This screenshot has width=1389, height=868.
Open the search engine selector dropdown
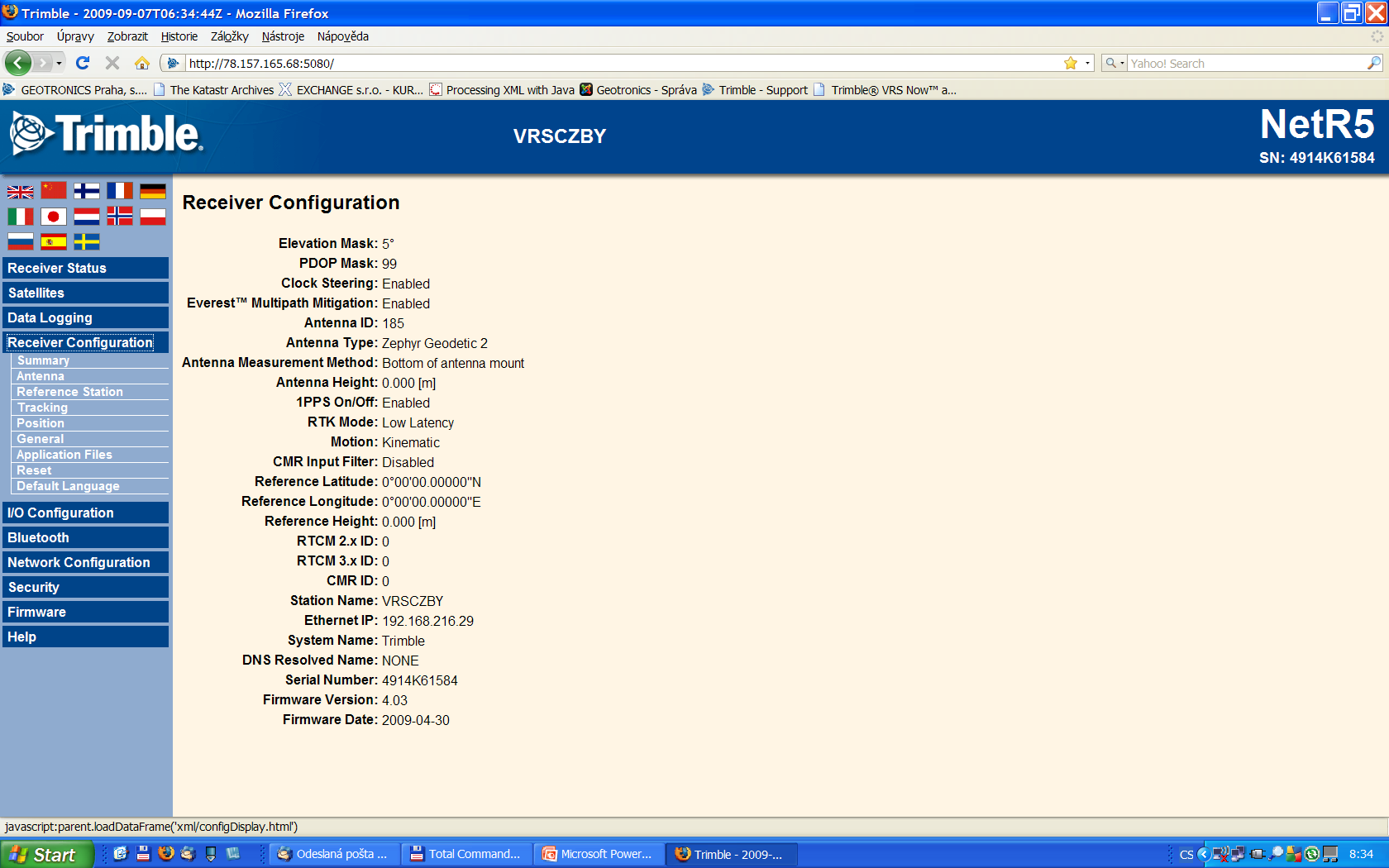click(1115, 64)
